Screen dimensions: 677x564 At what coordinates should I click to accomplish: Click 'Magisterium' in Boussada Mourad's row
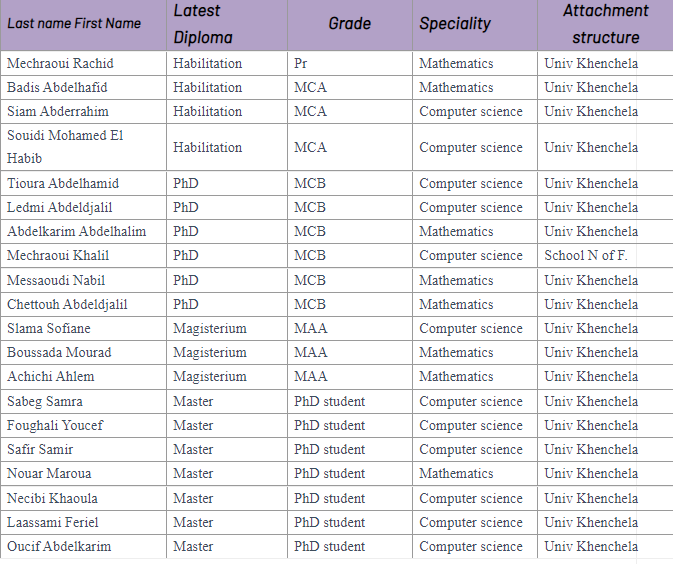coord(209,352)
